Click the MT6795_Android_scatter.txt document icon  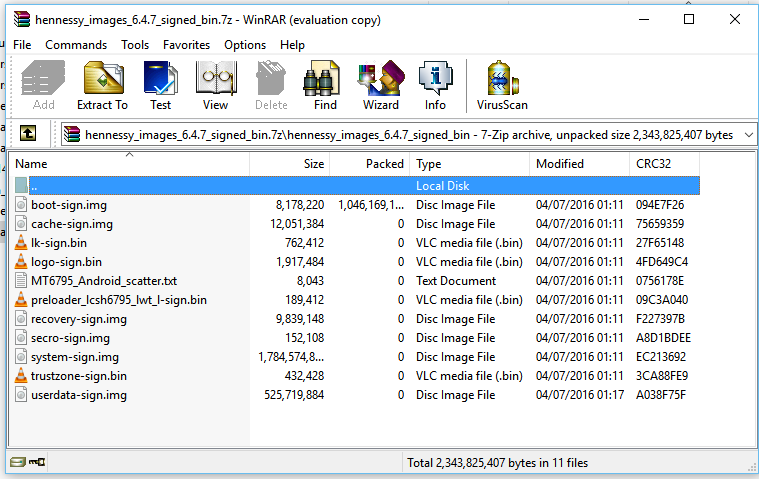21,281
